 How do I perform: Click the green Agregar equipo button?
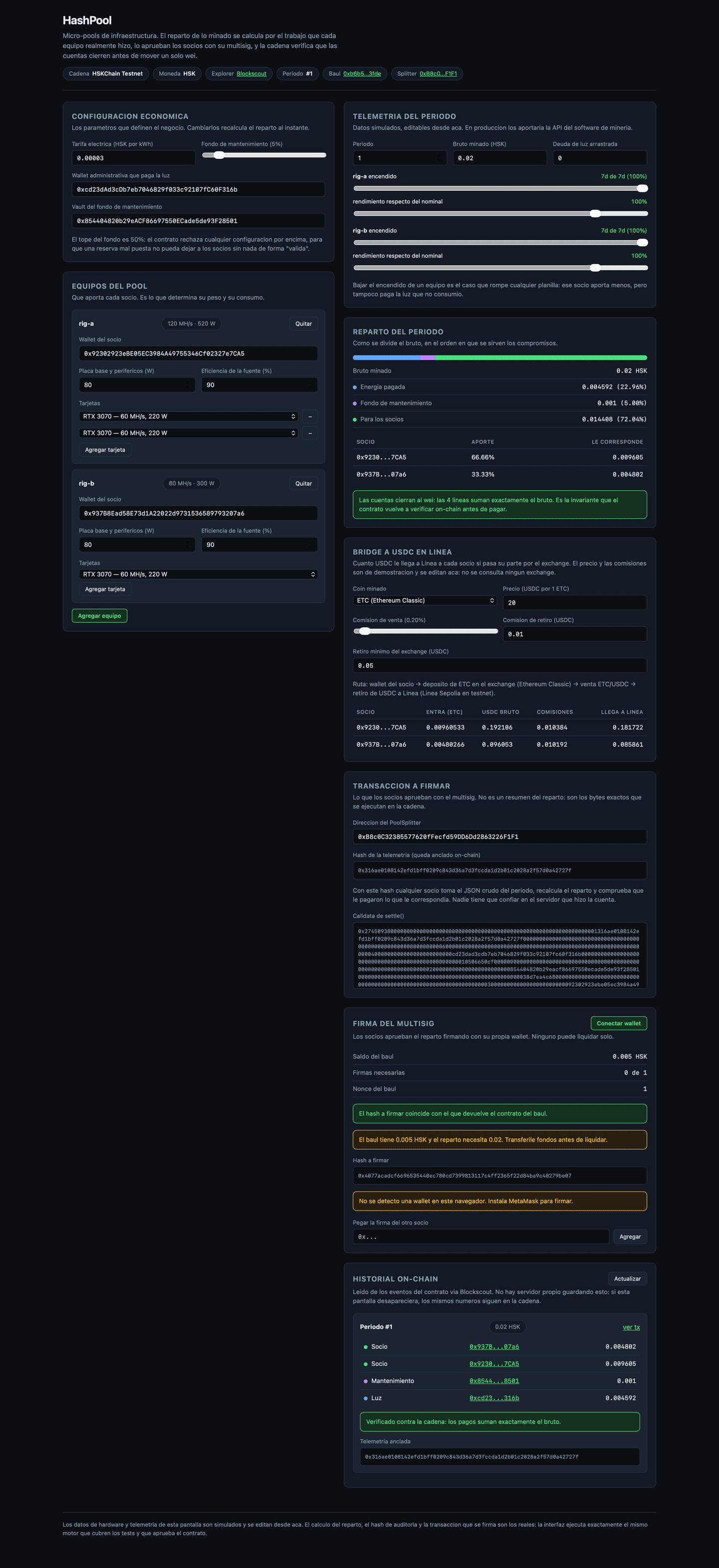99,615
